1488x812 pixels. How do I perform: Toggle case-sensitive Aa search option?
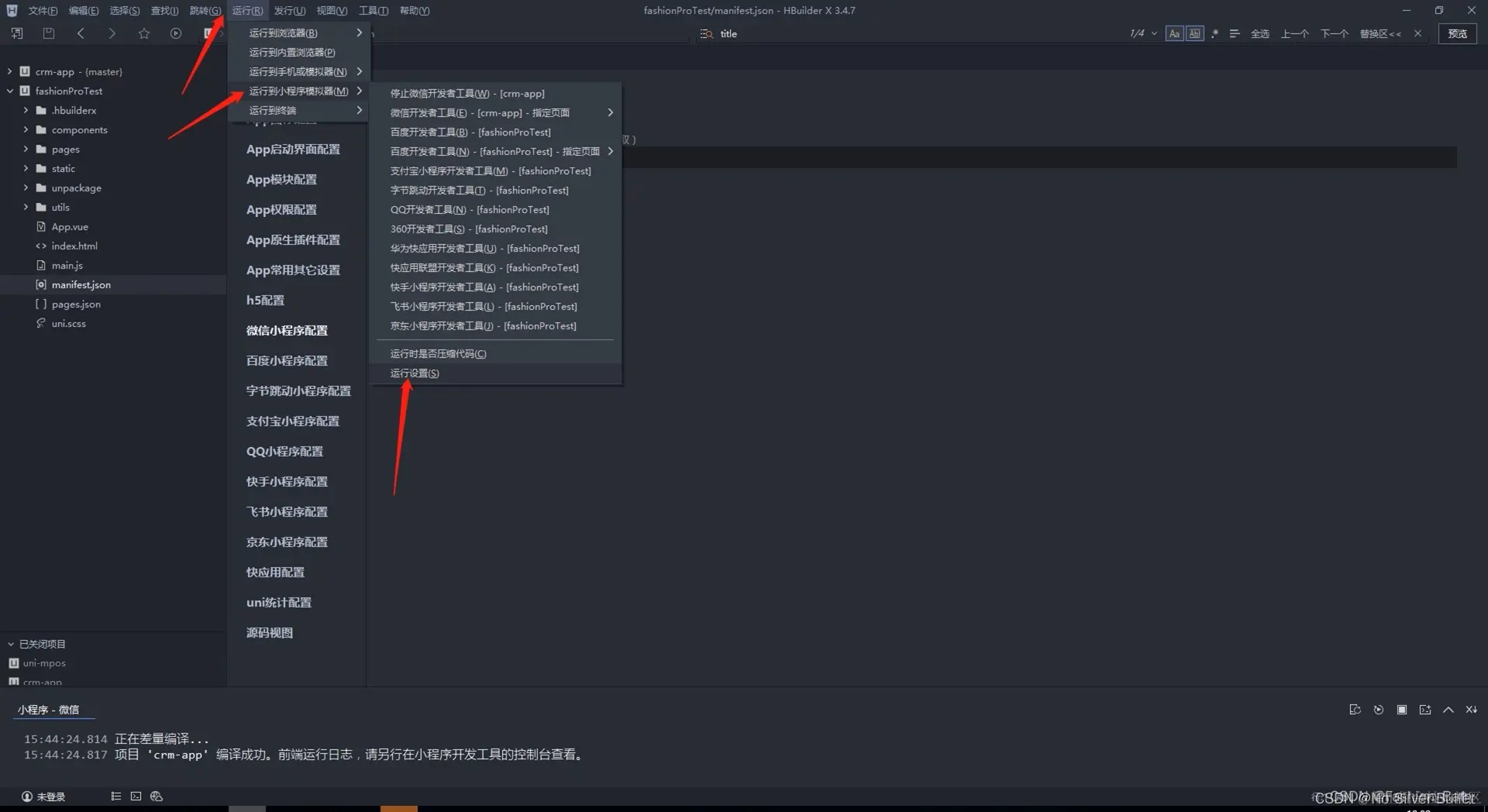1174,33
